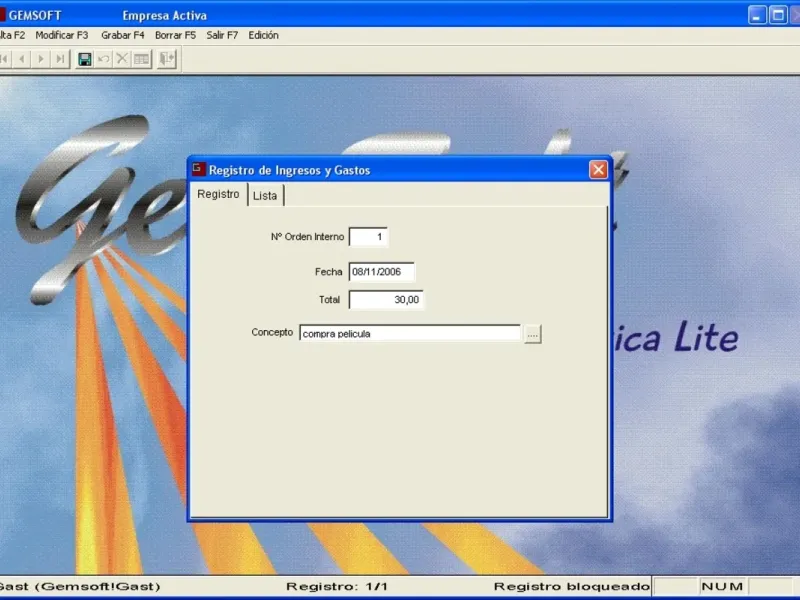Go to the previous record arrow

pyautogui.click(x=22, y=59)
